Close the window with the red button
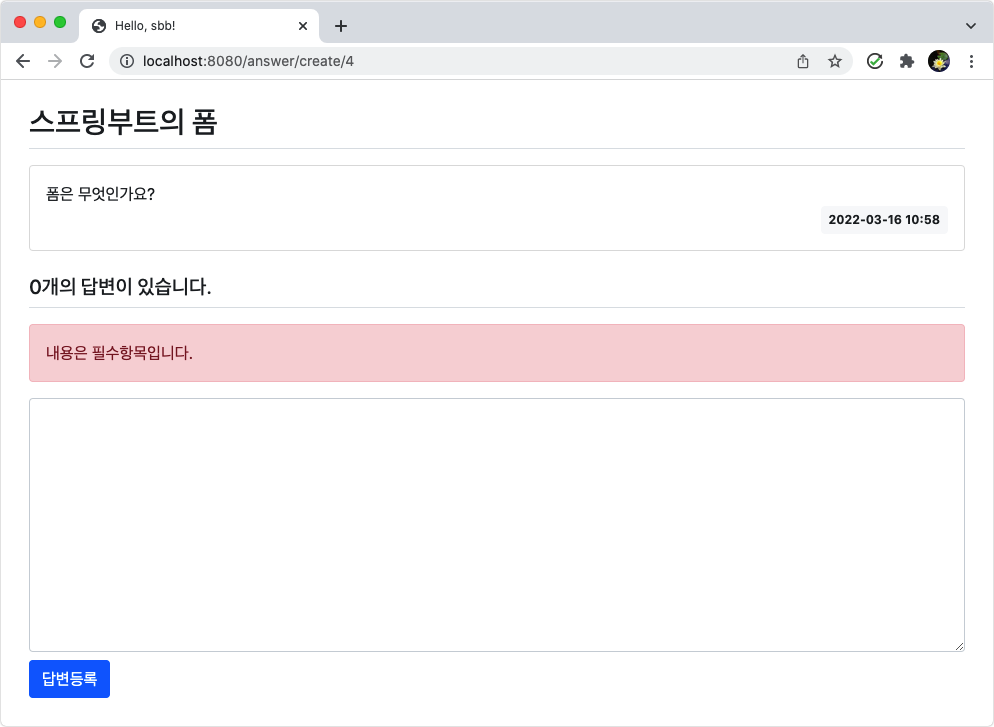The image size is (994, 727). point(20,22)
